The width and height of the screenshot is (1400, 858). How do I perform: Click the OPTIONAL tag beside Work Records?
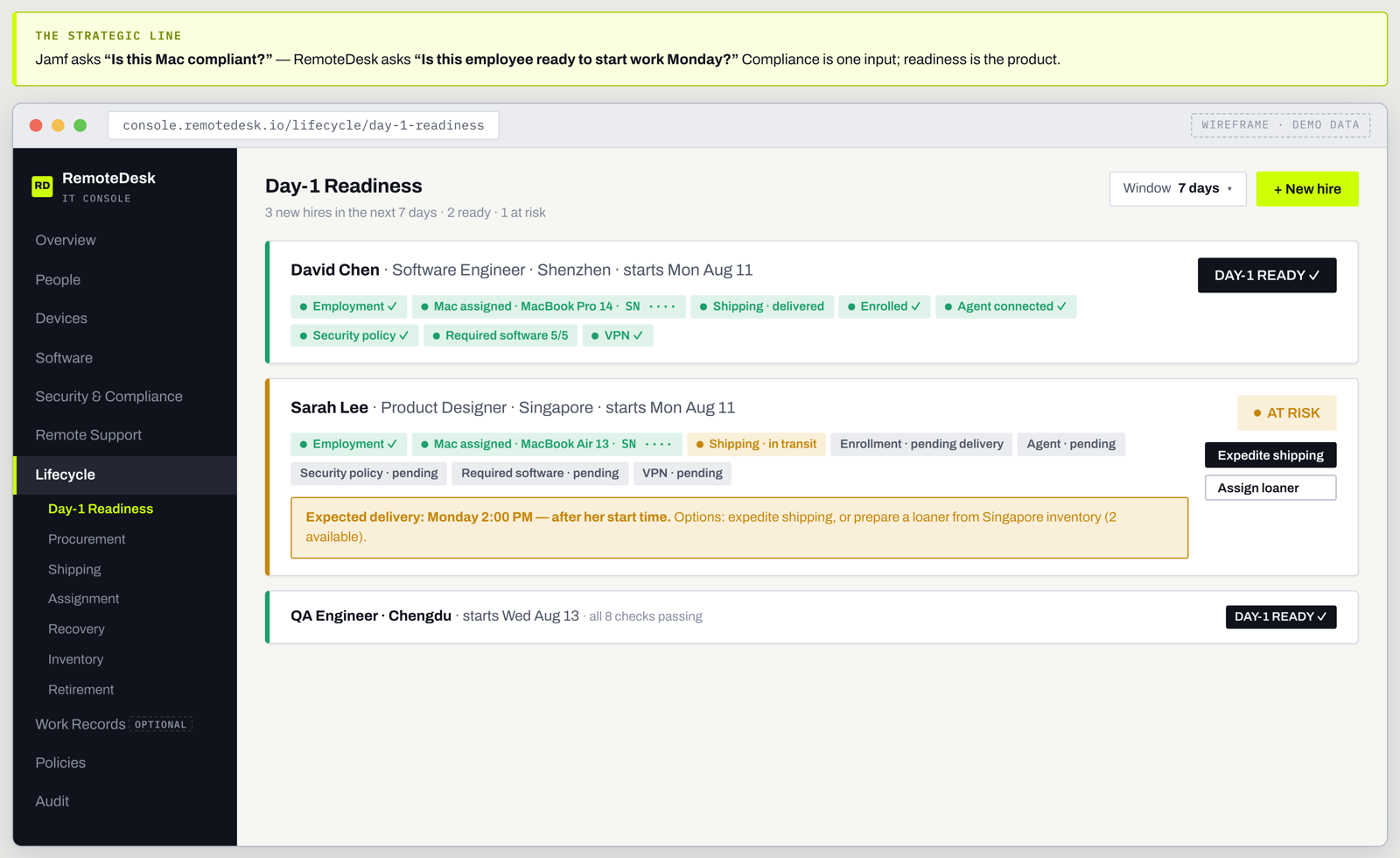(x=161, y=724)
